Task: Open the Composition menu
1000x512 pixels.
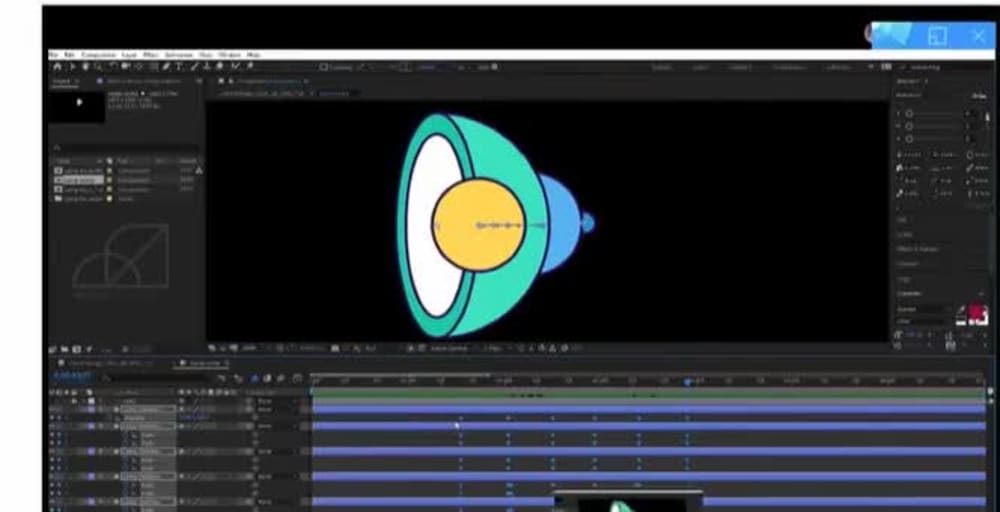Action: click(x=98, y=55)
